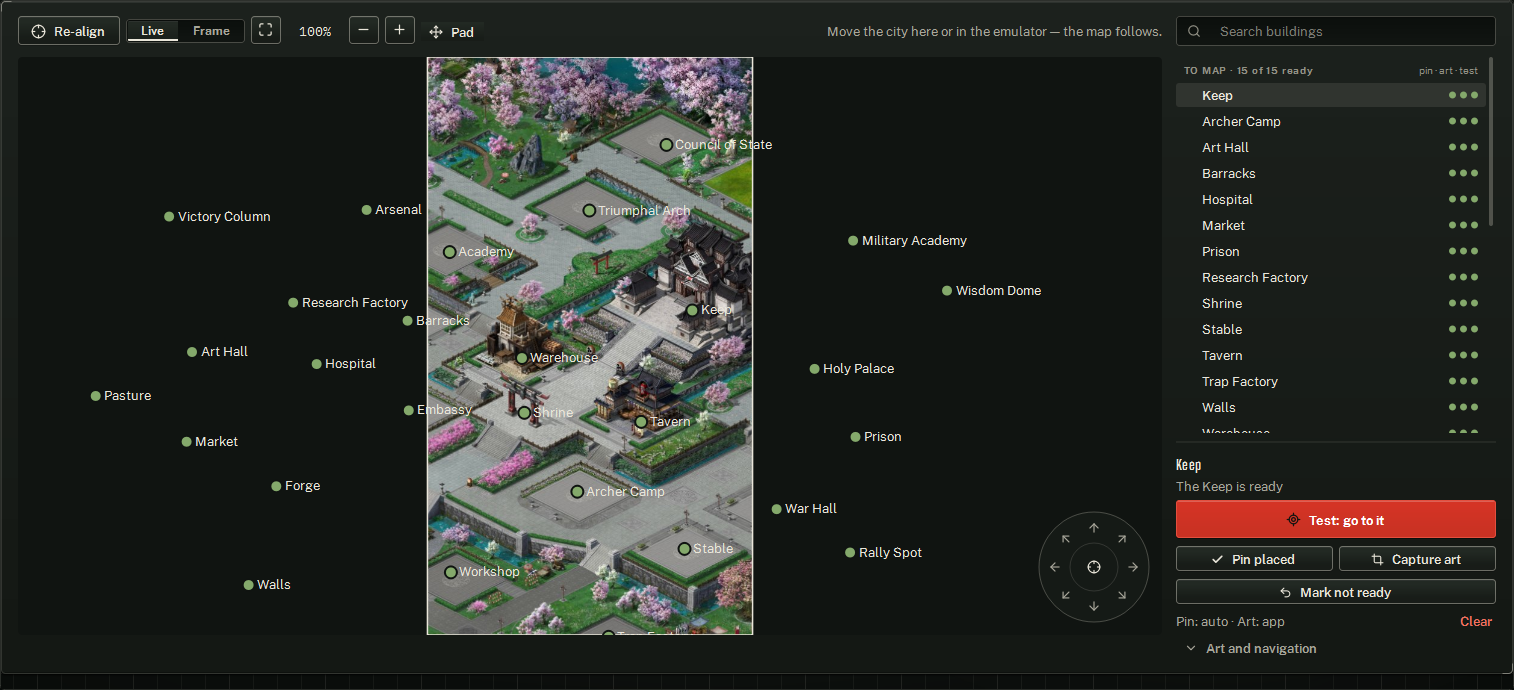This screenshot has height=690, width=1514.
Task: Click the Mark not ready button
Action: [1336, 592]
